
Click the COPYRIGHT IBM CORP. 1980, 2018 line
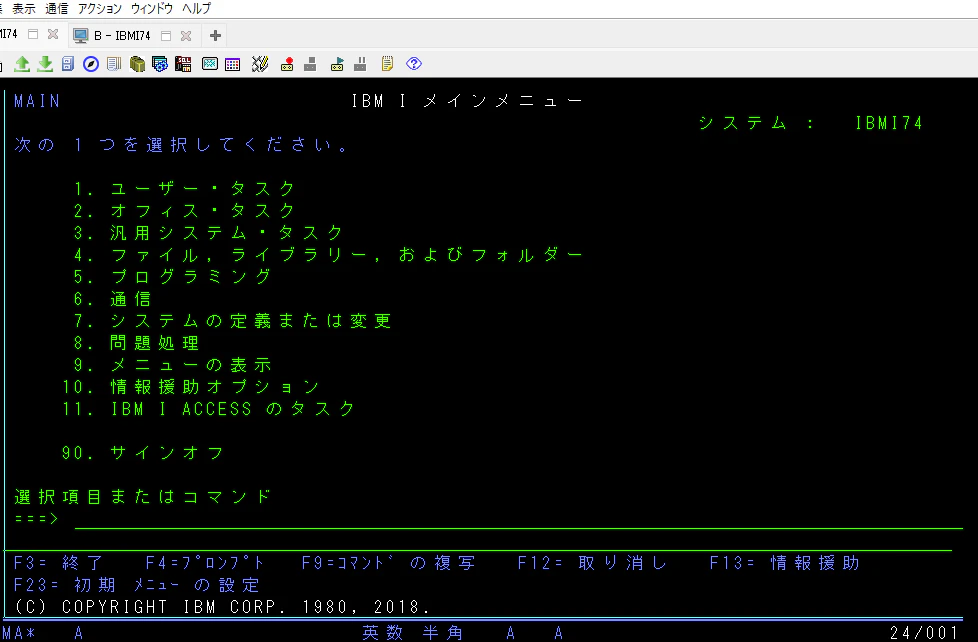point(221,606)
